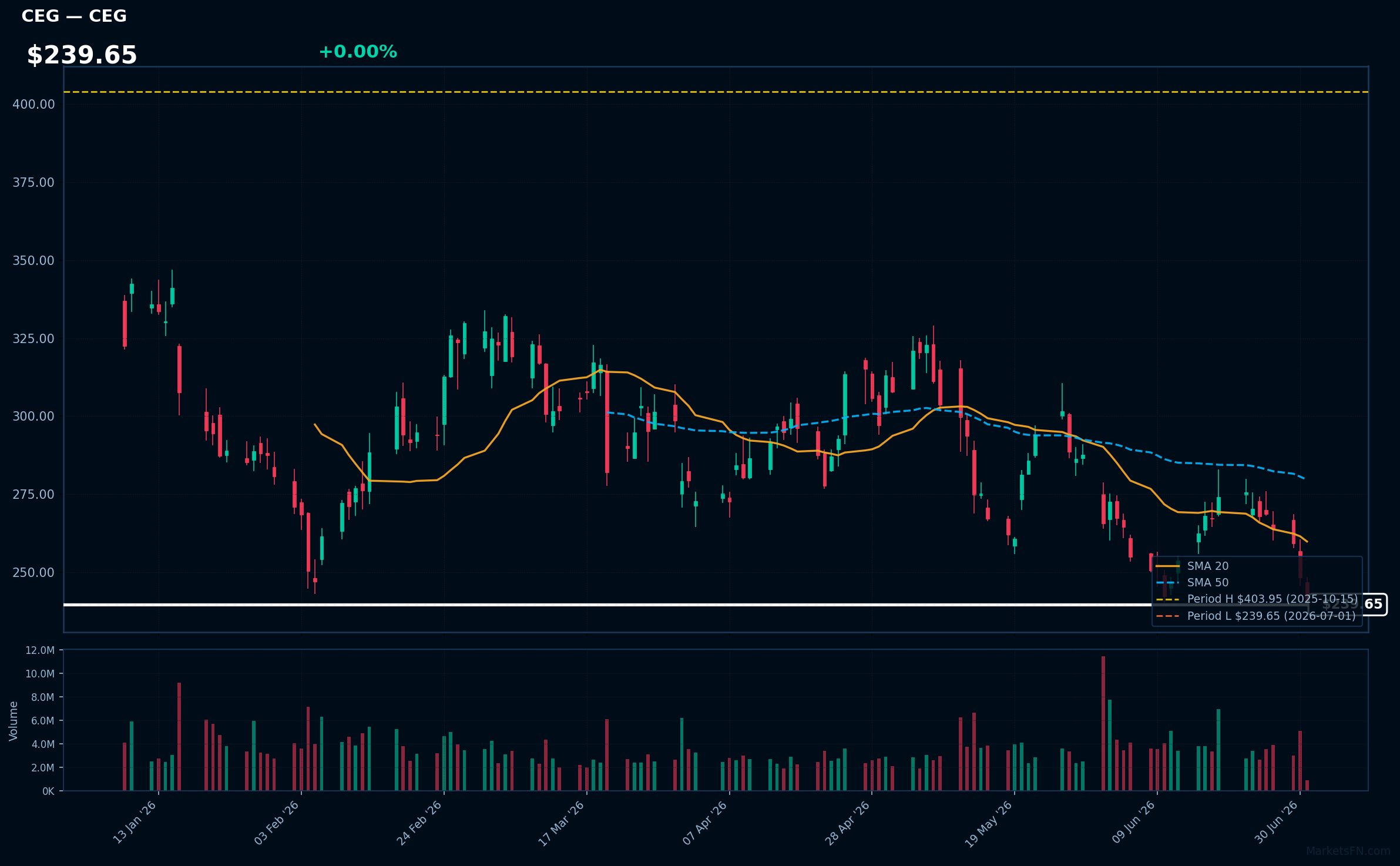Screen dimensions: 1400x866
Task: Click the 275.00 price axis label
Action: [x=33, y=494]
